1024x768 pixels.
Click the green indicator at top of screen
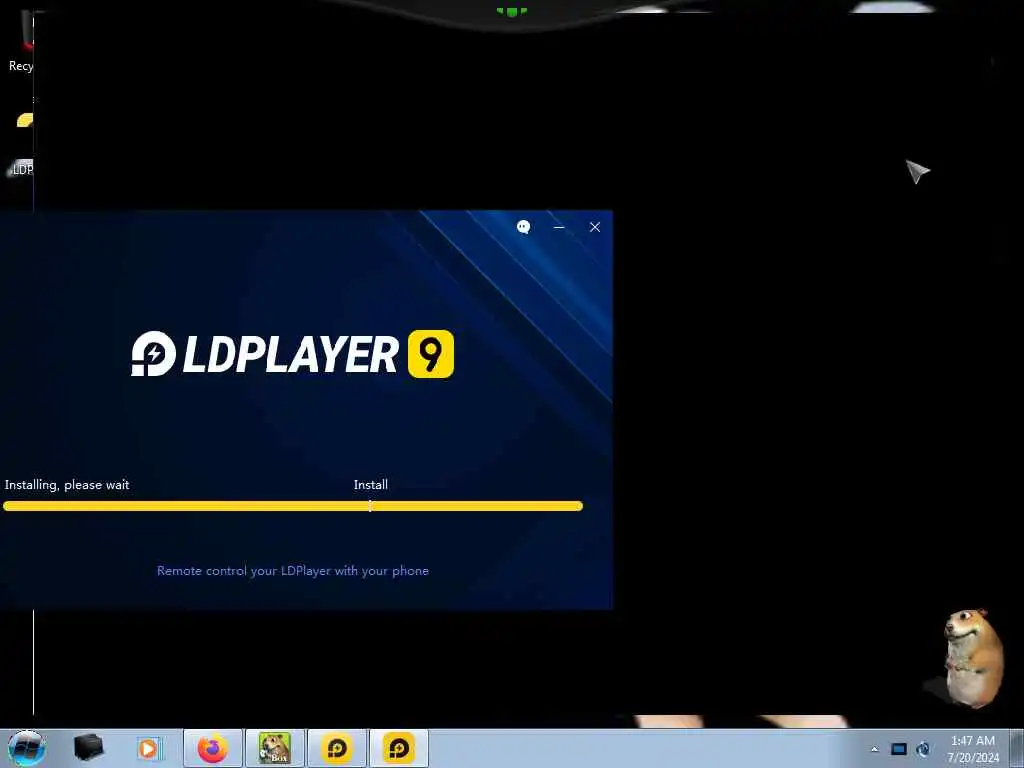point(511,11)
